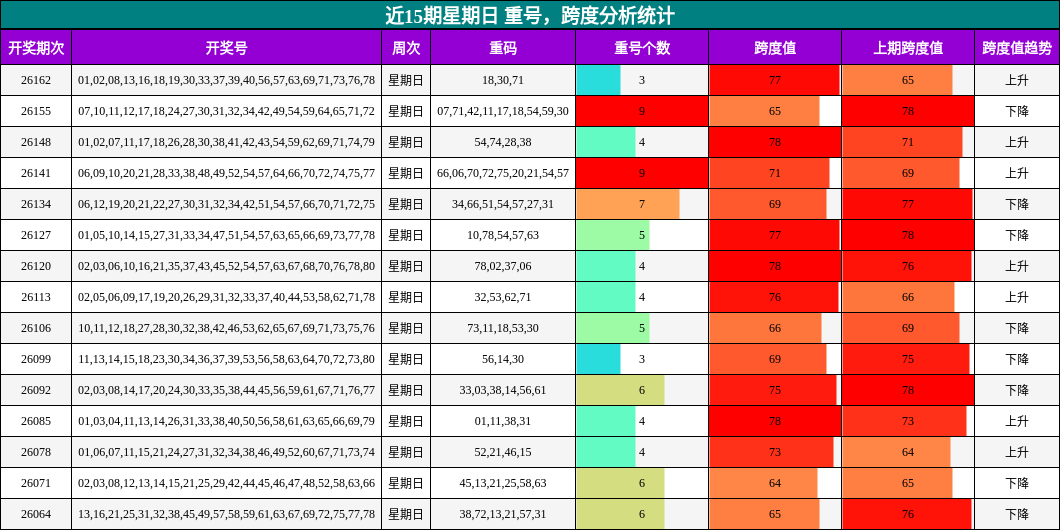Screen dimensions: 1060x530
Task: Select the 下降 trend cell for 26127
Action: coord(1017,235)
